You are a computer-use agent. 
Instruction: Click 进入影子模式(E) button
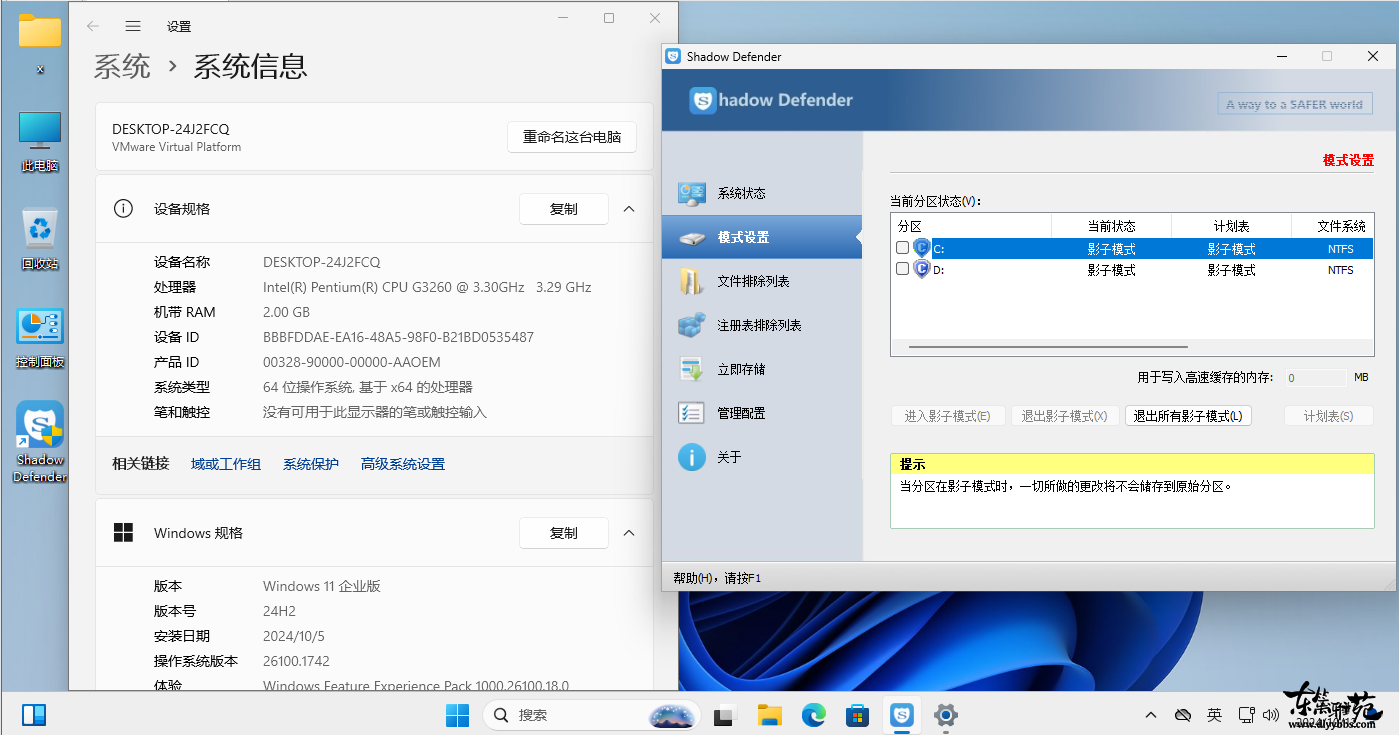click(x=947, y=416)
